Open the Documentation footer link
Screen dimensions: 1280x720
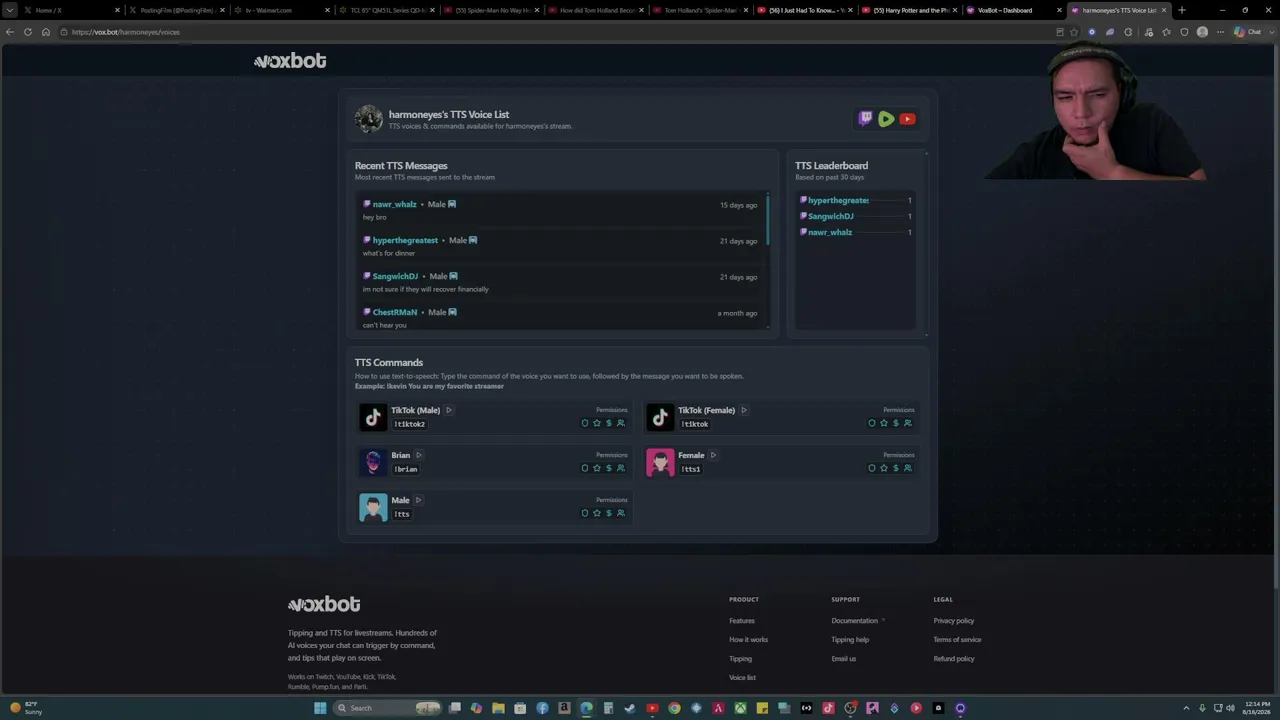pyautogui.click(x=854, y=621)
